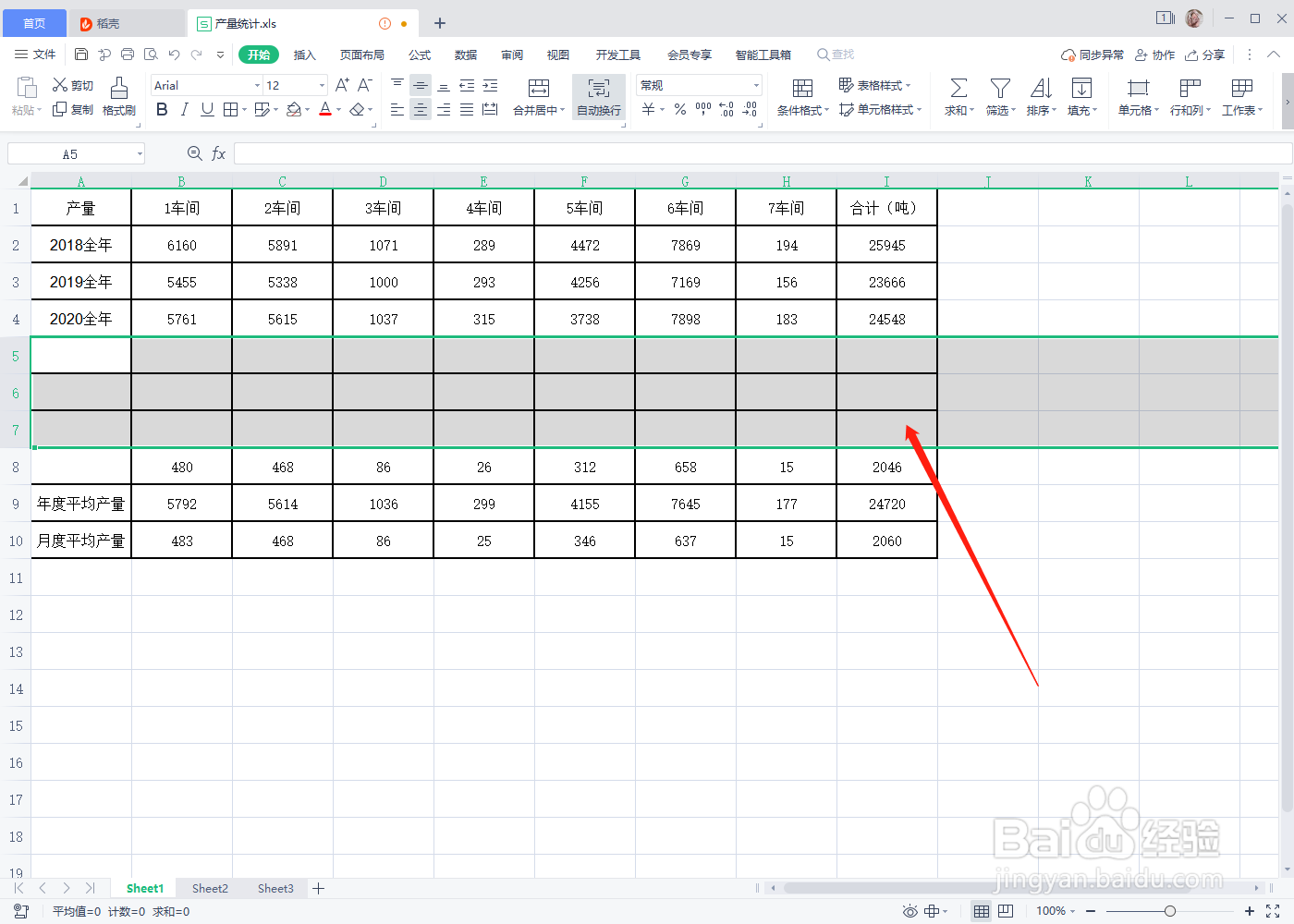Open the 文件 menu
This screenshot has height=924, width=1294.
click(x=36, y=55)
